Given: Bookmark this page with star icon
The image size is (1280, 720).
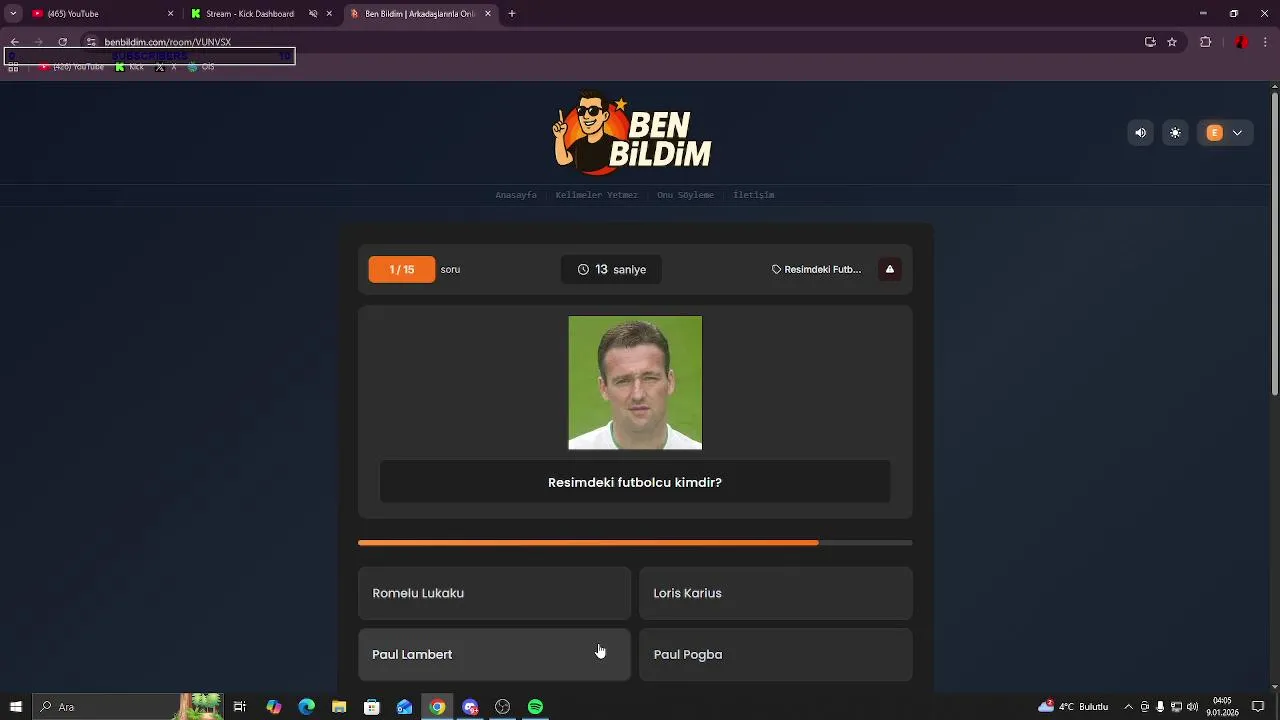Looking at the screenshot, I should pos(1172,42).
